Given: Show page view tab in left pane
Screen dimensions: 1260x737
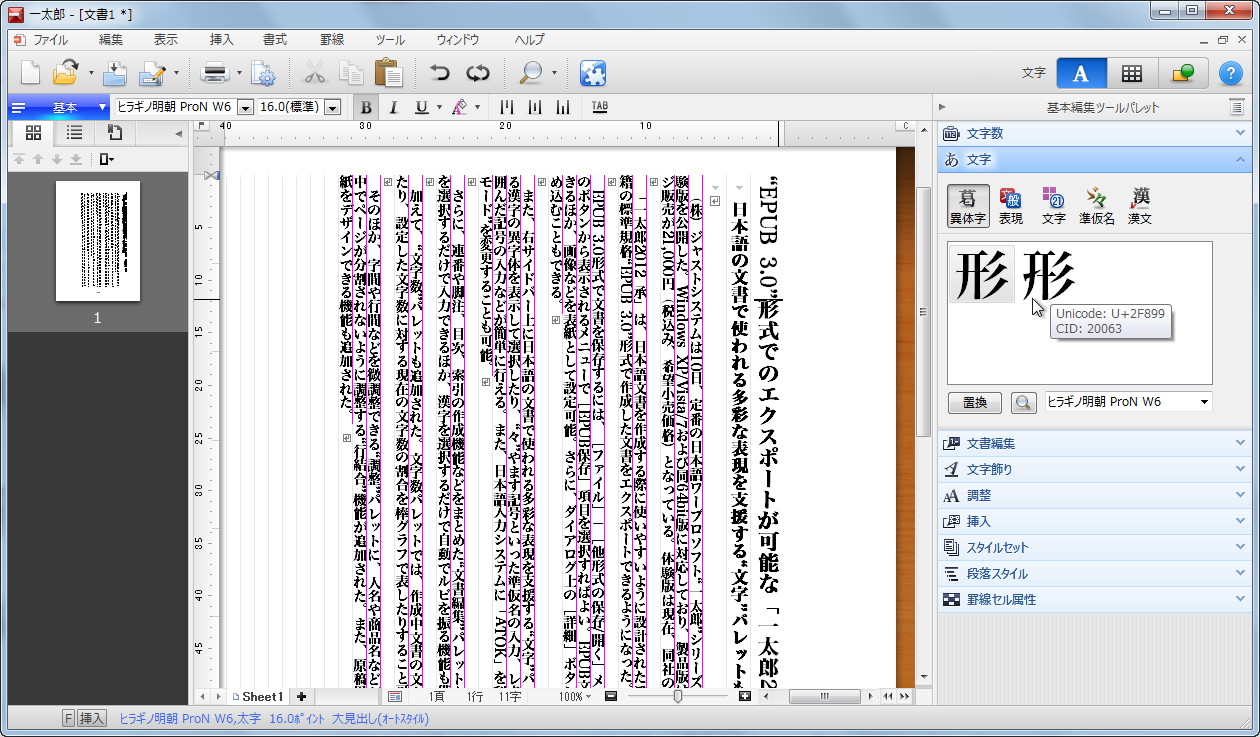Looking at the screenshot, I should click(115, 132).
